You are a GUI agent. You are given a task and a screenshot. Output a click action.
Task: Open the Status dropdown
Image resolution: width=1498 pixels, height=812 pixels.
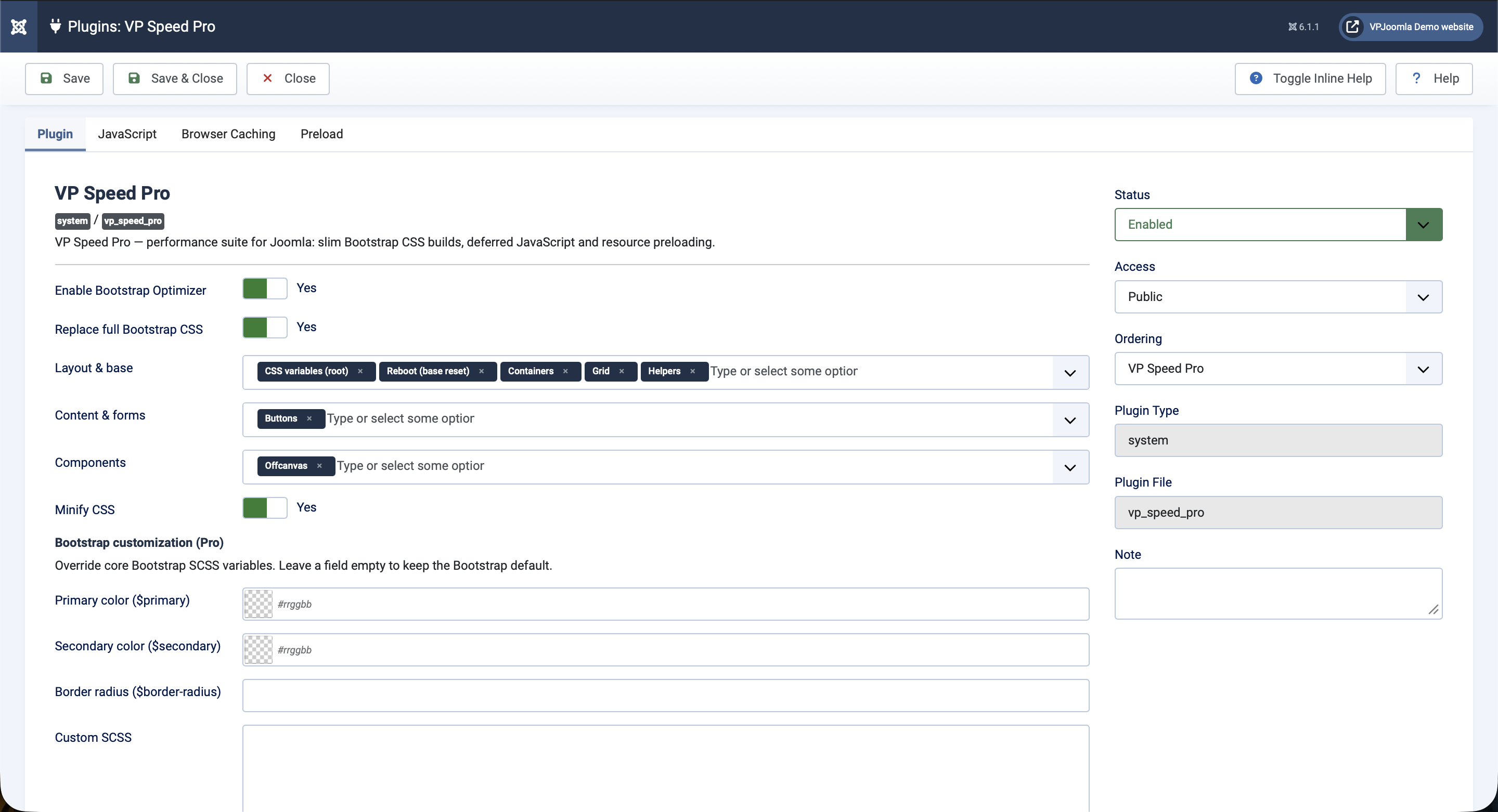[x=1278, y=225]
